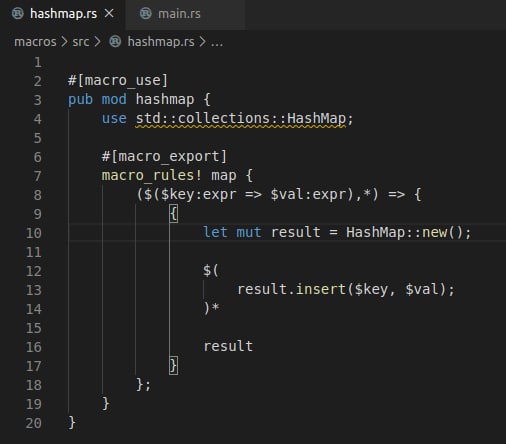Select 'src' breadcrumb segment
Screen dimensions: 506x444
(x=81, y=42)
